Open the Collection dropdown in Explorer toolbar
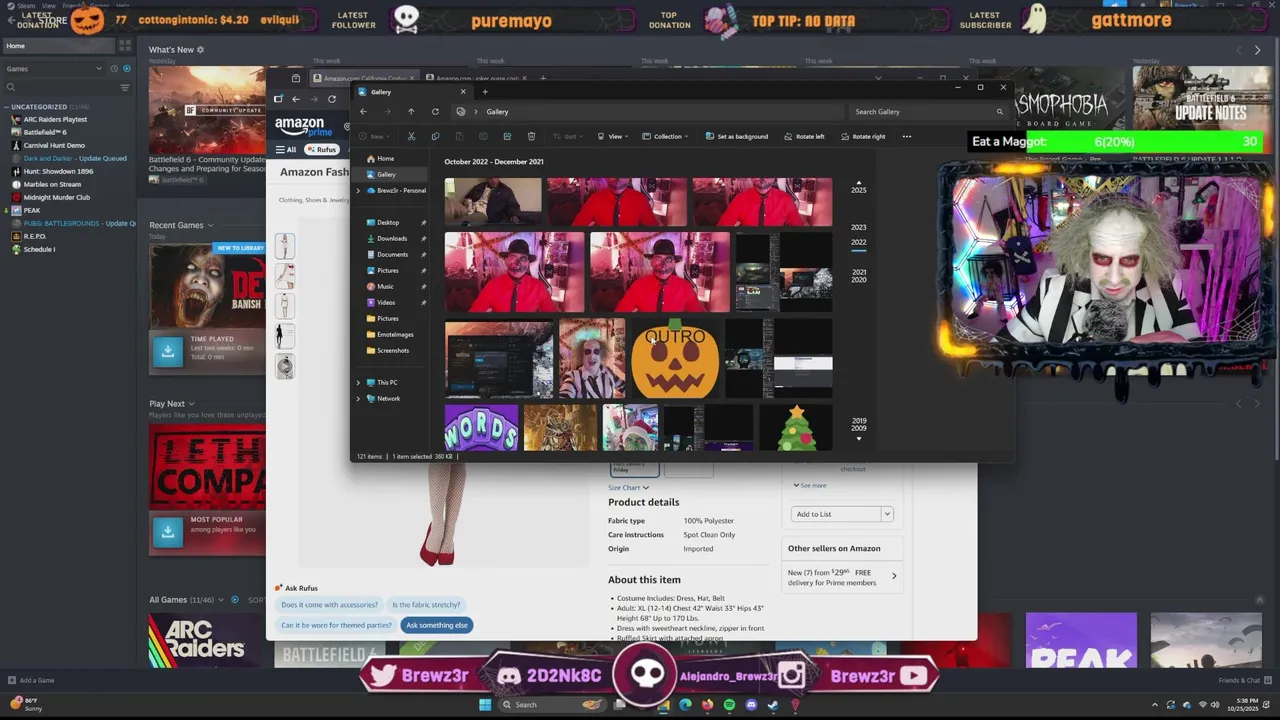This screenshot has height=720, width=1280. point(665,137)
